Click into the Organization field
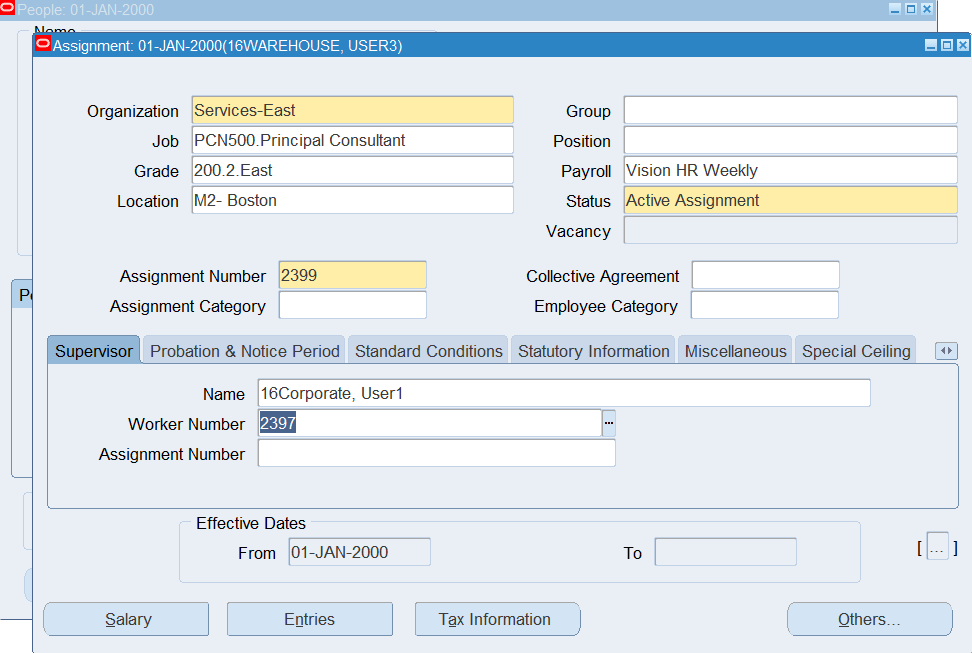The image size is (972, 653). pos(352,111)
